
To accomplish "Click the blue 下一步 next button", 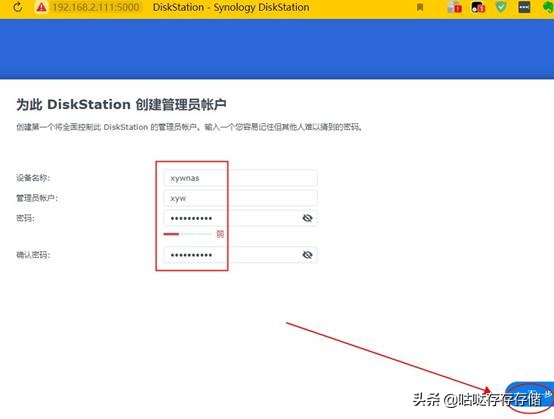I will (x=530, y=394).
